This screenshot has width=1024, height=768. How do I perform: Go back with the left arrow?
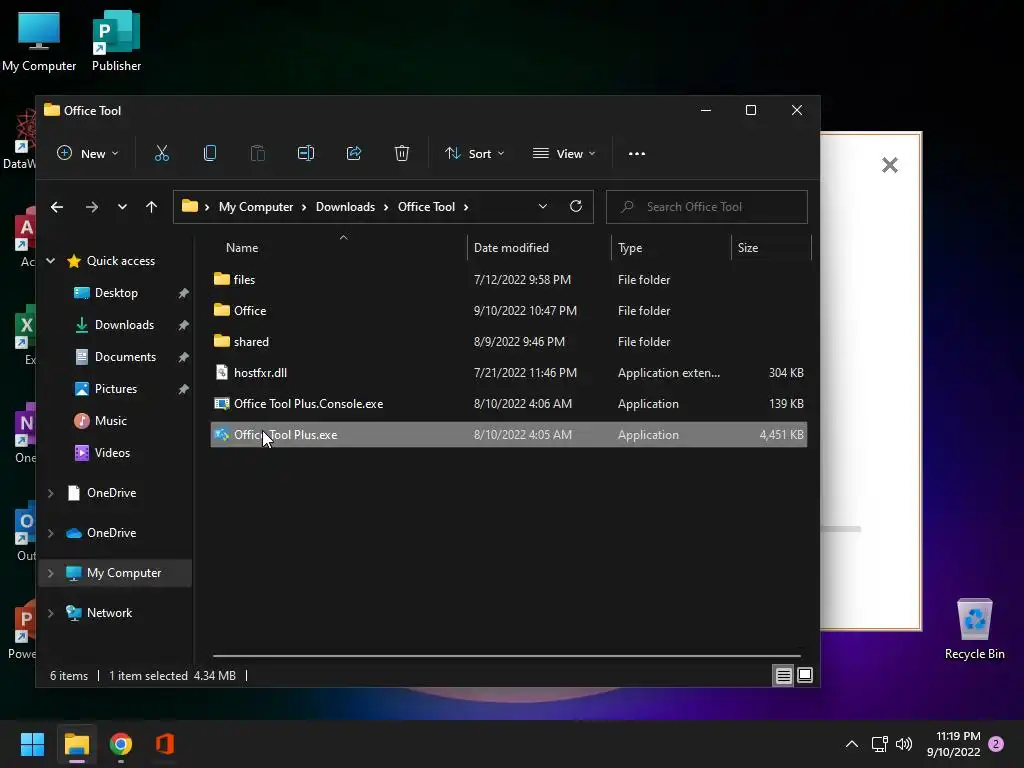pos(57,207)
